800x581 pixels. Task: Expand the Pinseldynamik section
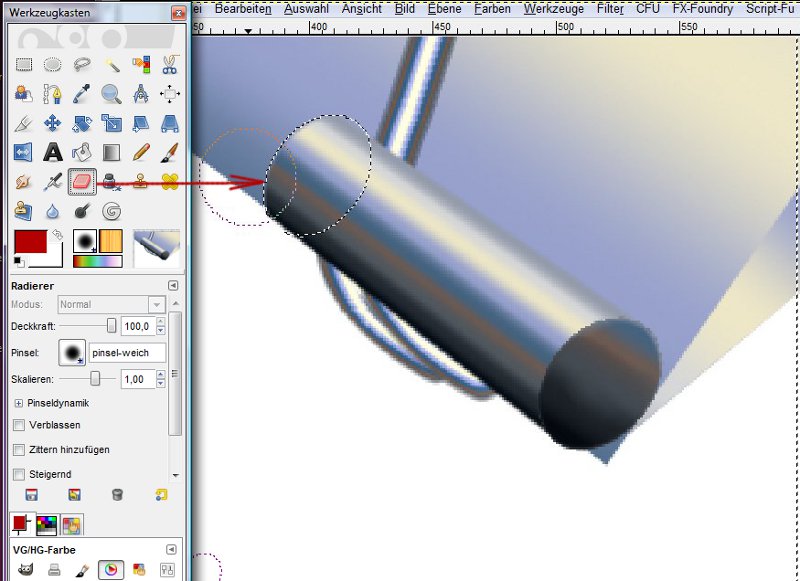pos(19,403)
